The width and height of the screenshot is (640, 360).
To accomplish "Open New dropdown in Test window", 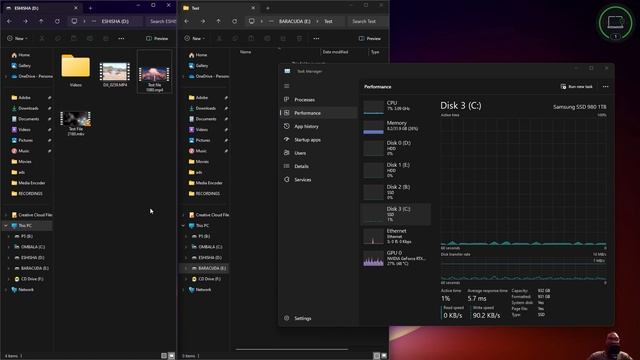I will (194, 38).
